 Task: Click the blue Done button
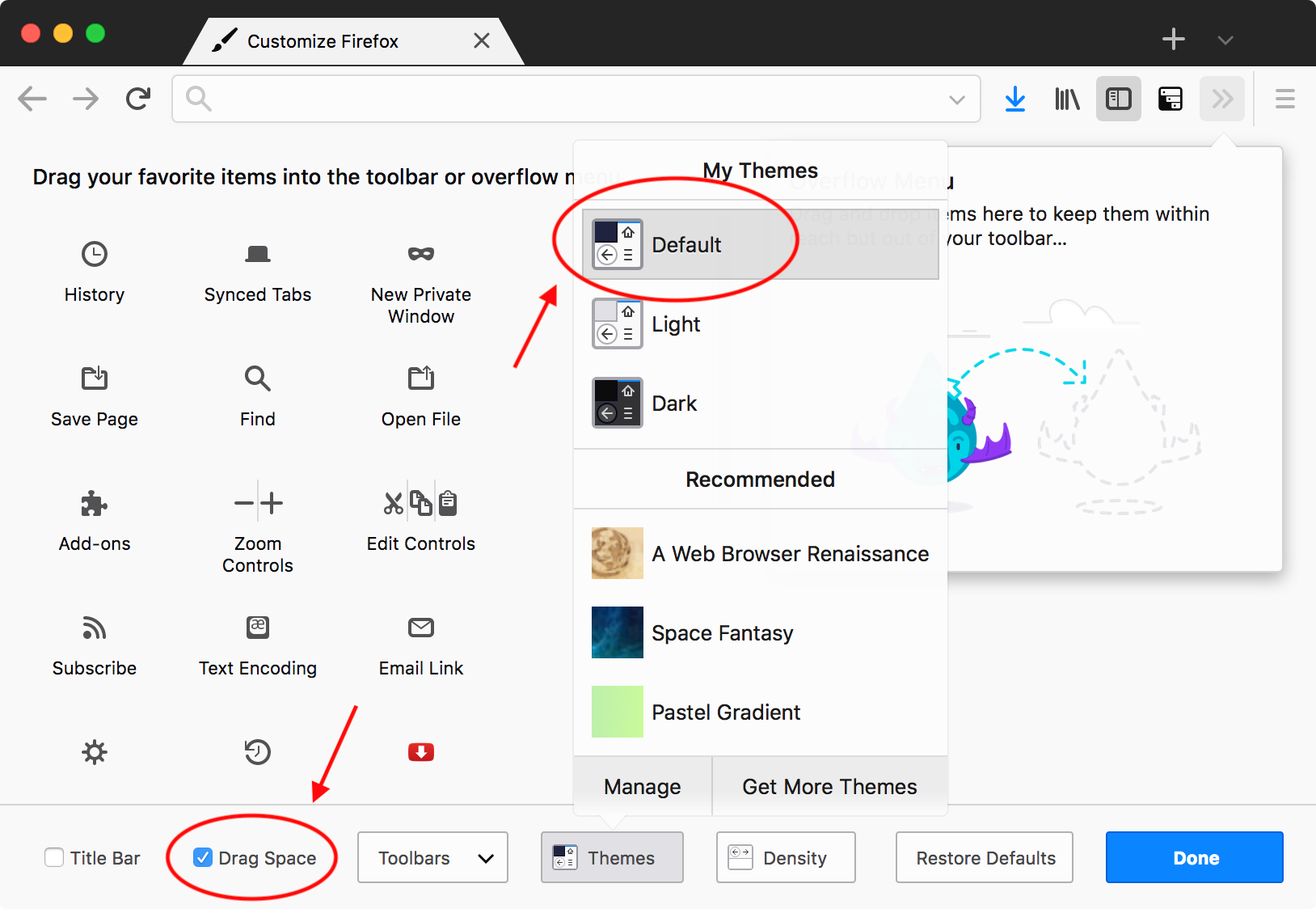point(1195,857)
